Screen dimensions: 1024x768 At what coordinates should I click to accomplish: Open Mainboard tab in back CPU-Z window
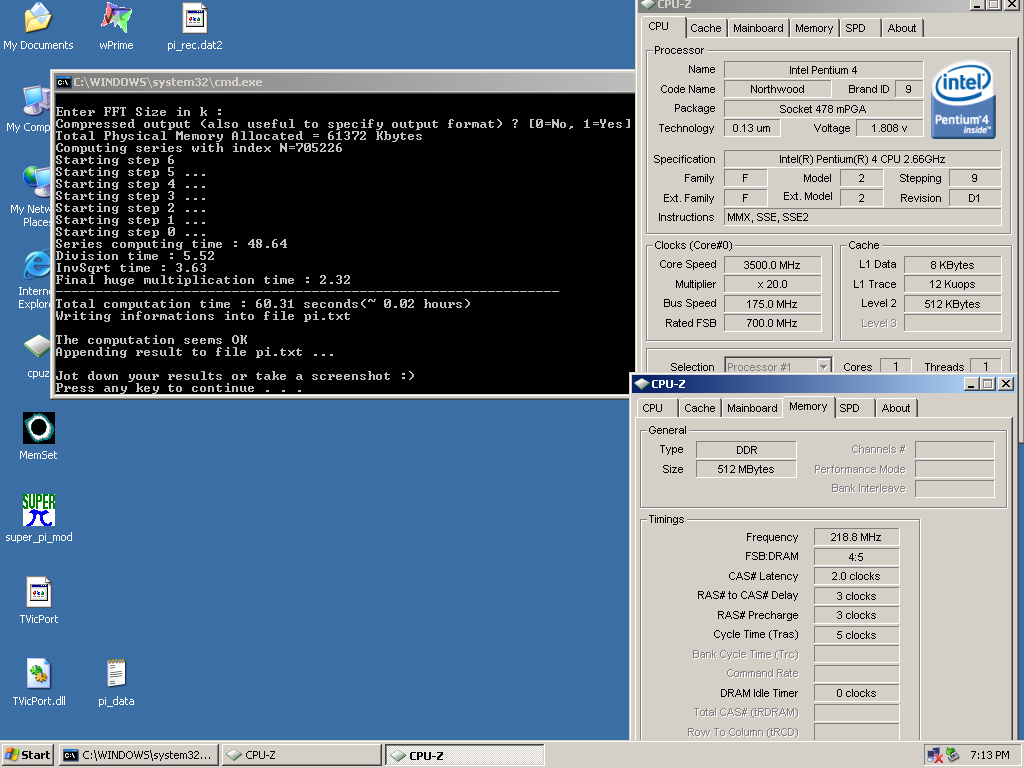[x=758, y=28]
